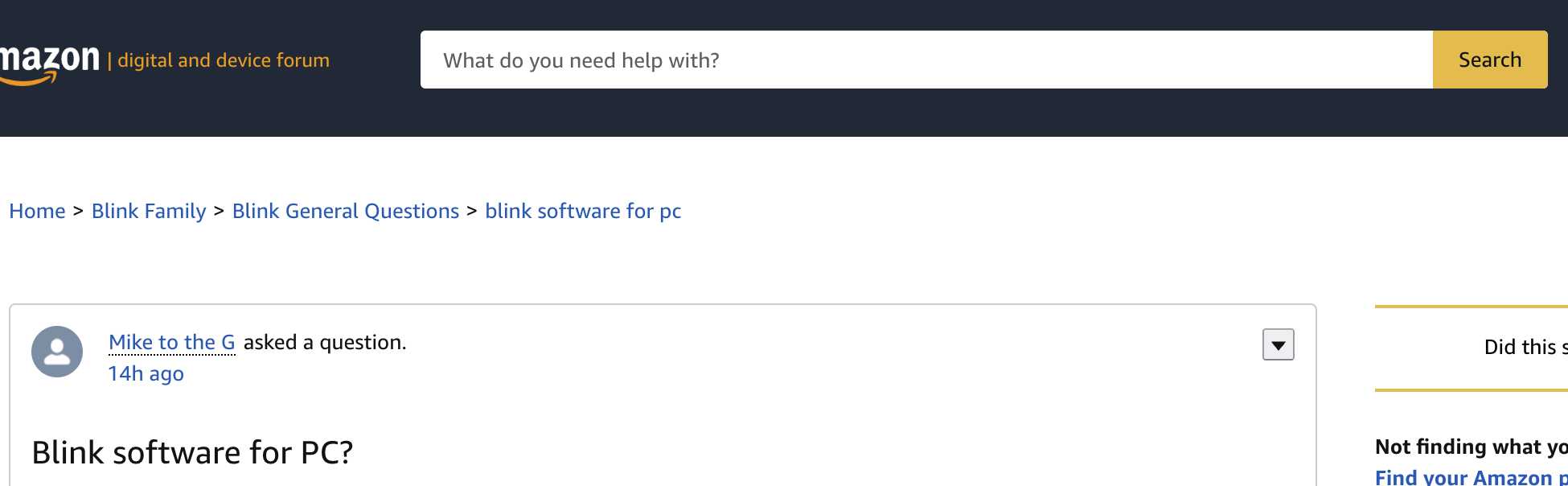This screenshot has width=1568, height=486.
Task: Open the Mike to the G profile link
Action: [x=171, y=342]
